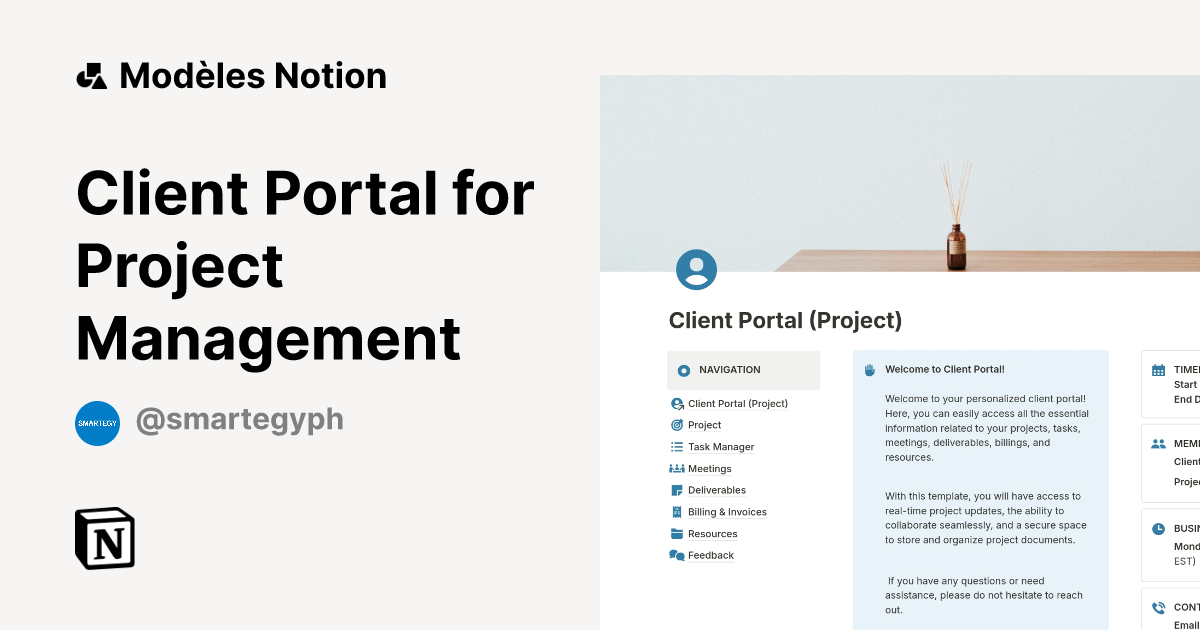Image resolution: width=1200 pixels, height=630 pixels.
Task: Select the Feedback chat bubbles icon
Action: tap(678, 555)
